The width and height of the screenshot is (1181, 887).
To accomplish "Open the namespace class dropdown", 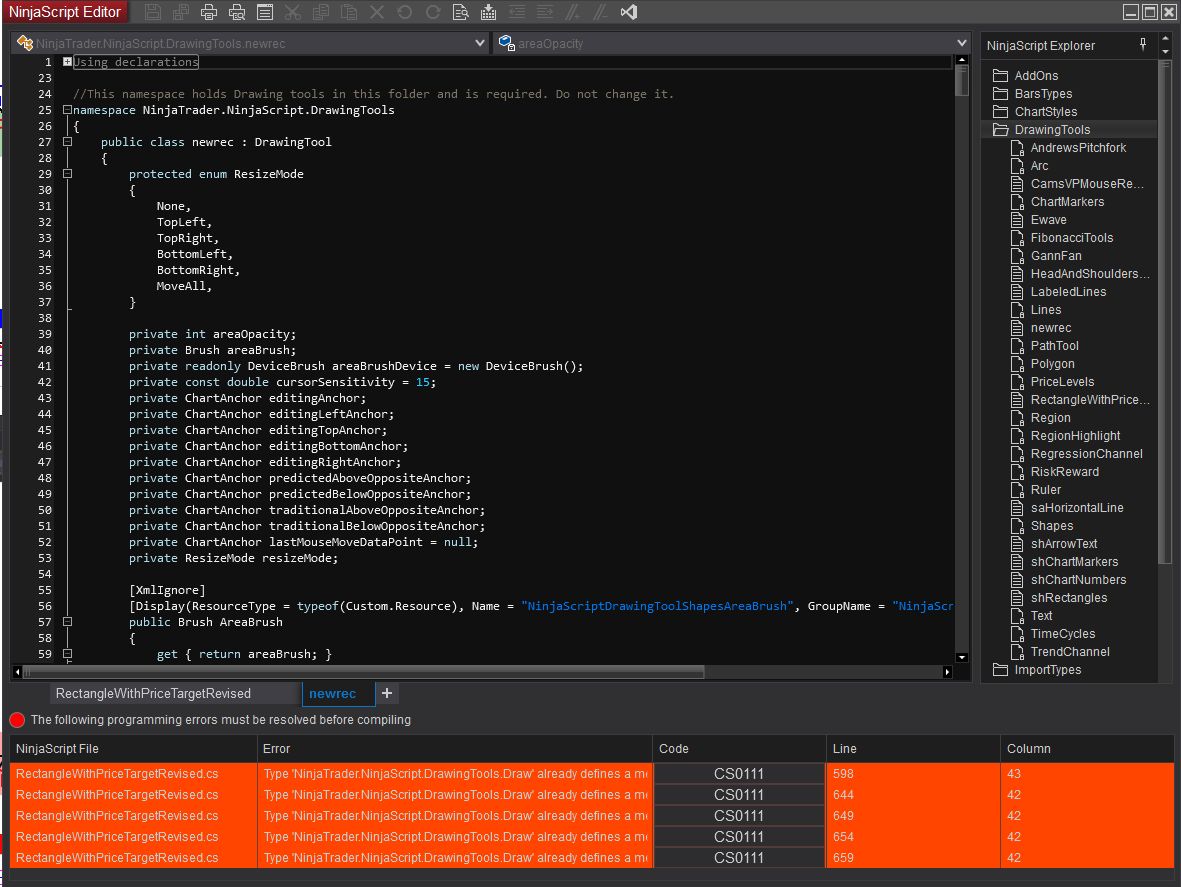I will point(480,43).
